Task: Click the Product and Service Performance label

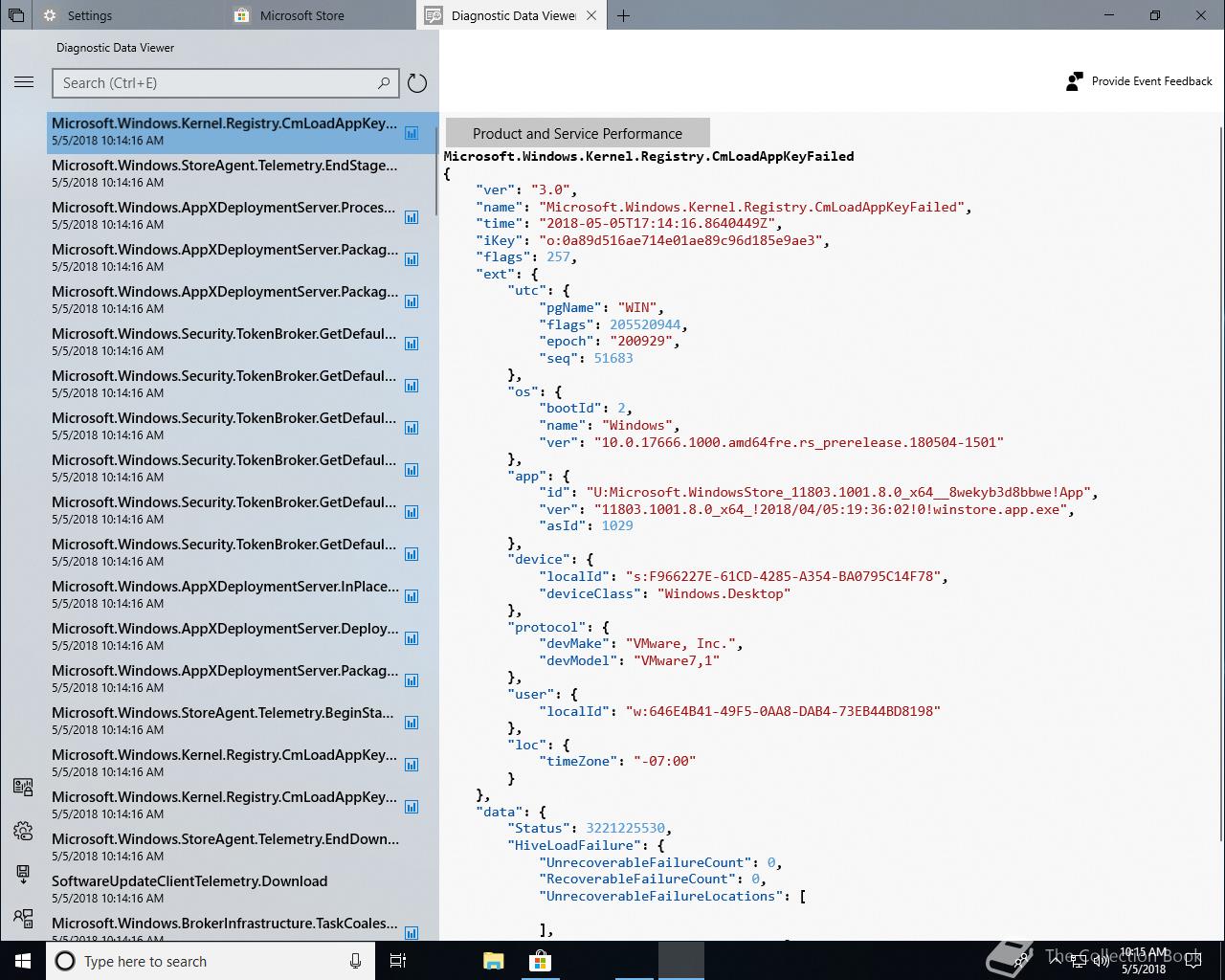Action: tap(577, 133)
